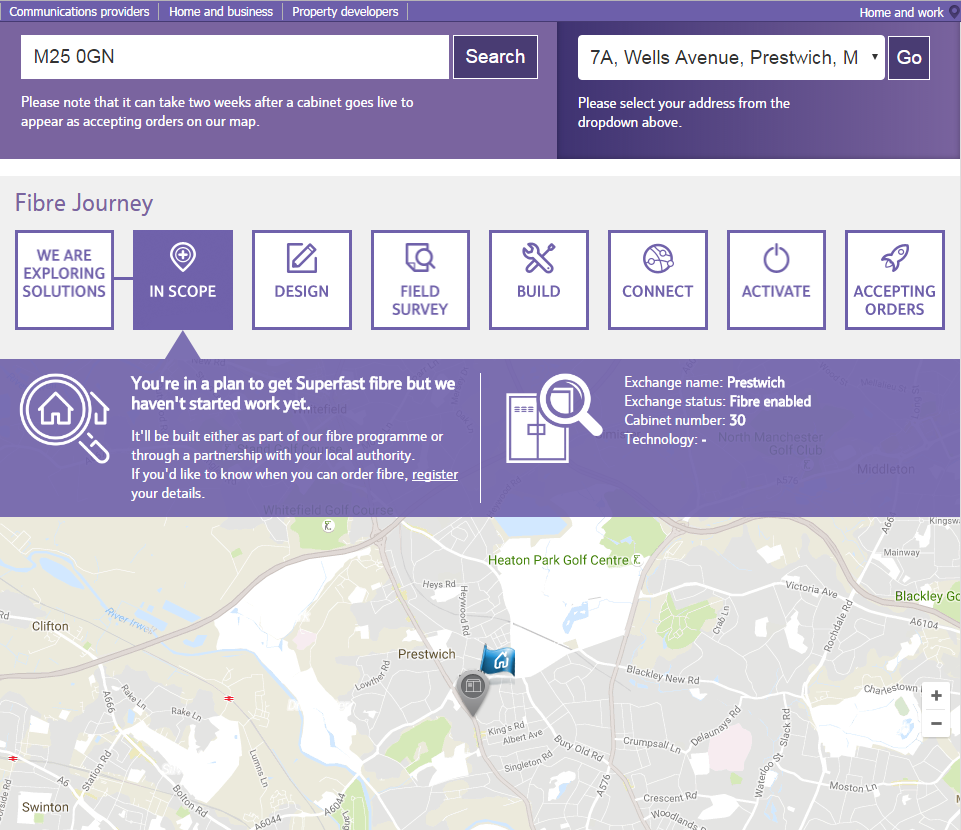
Task: Select We Are Exploring Solutions stage
Action: (64, 280)
